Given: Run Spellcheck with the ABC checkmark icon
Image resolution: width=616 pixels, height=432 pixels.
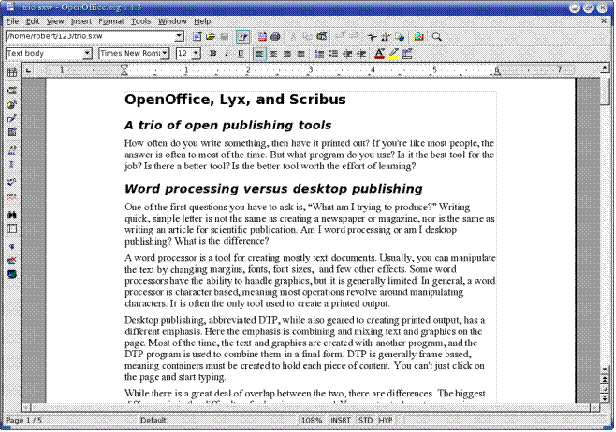Looking at the screenshot, I should point(12,183).
